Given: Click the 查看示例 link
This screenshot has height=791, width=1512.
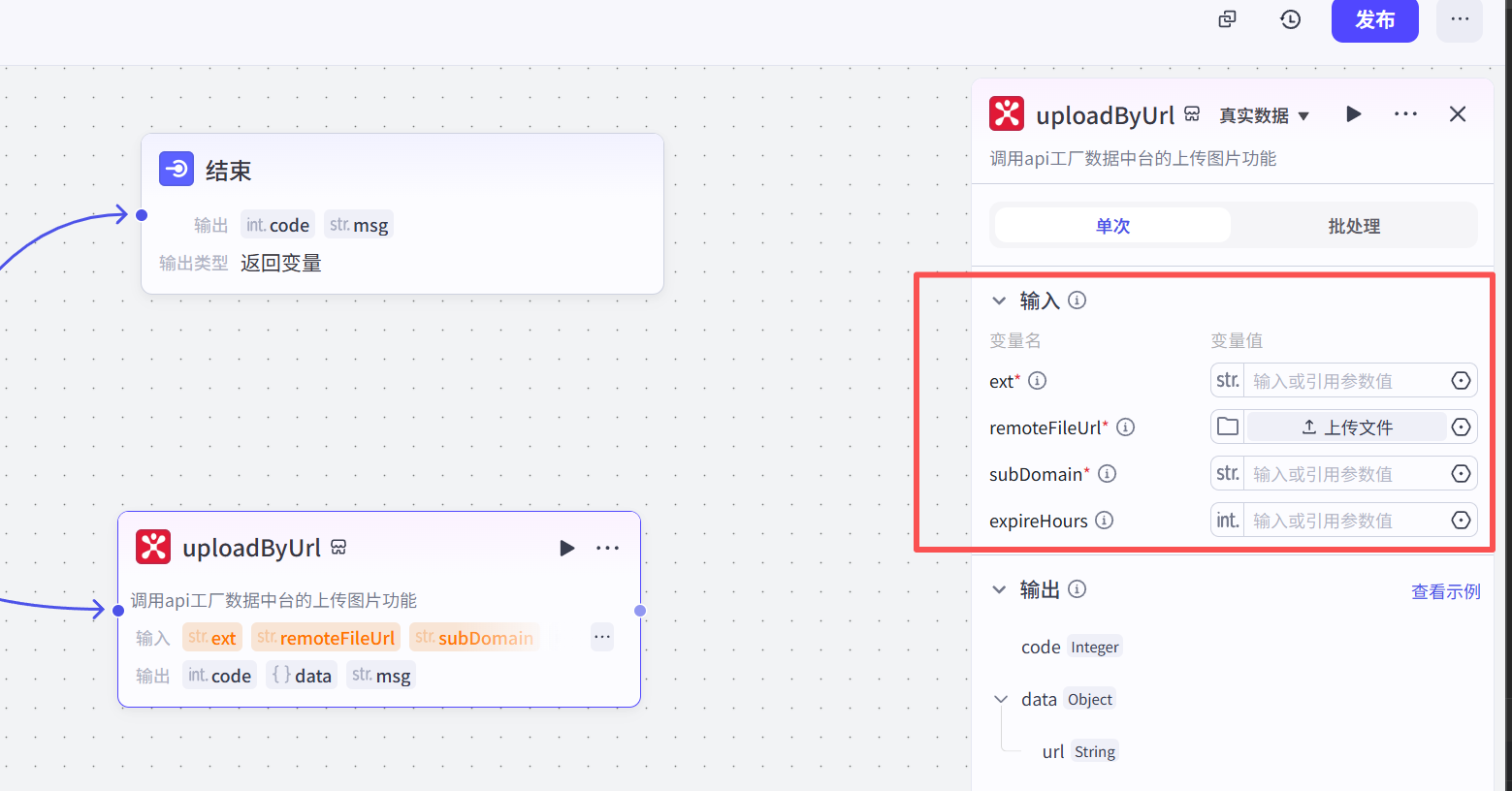Looking at the screenshot, I should (x=1445, y=591).
